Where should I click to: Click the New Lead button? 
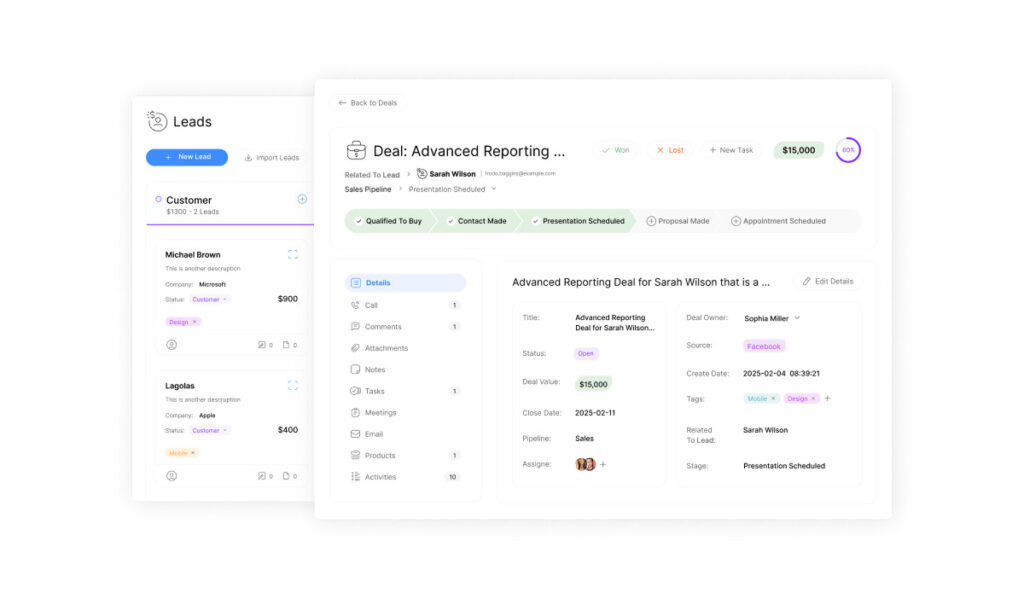[x=187, y=157]
